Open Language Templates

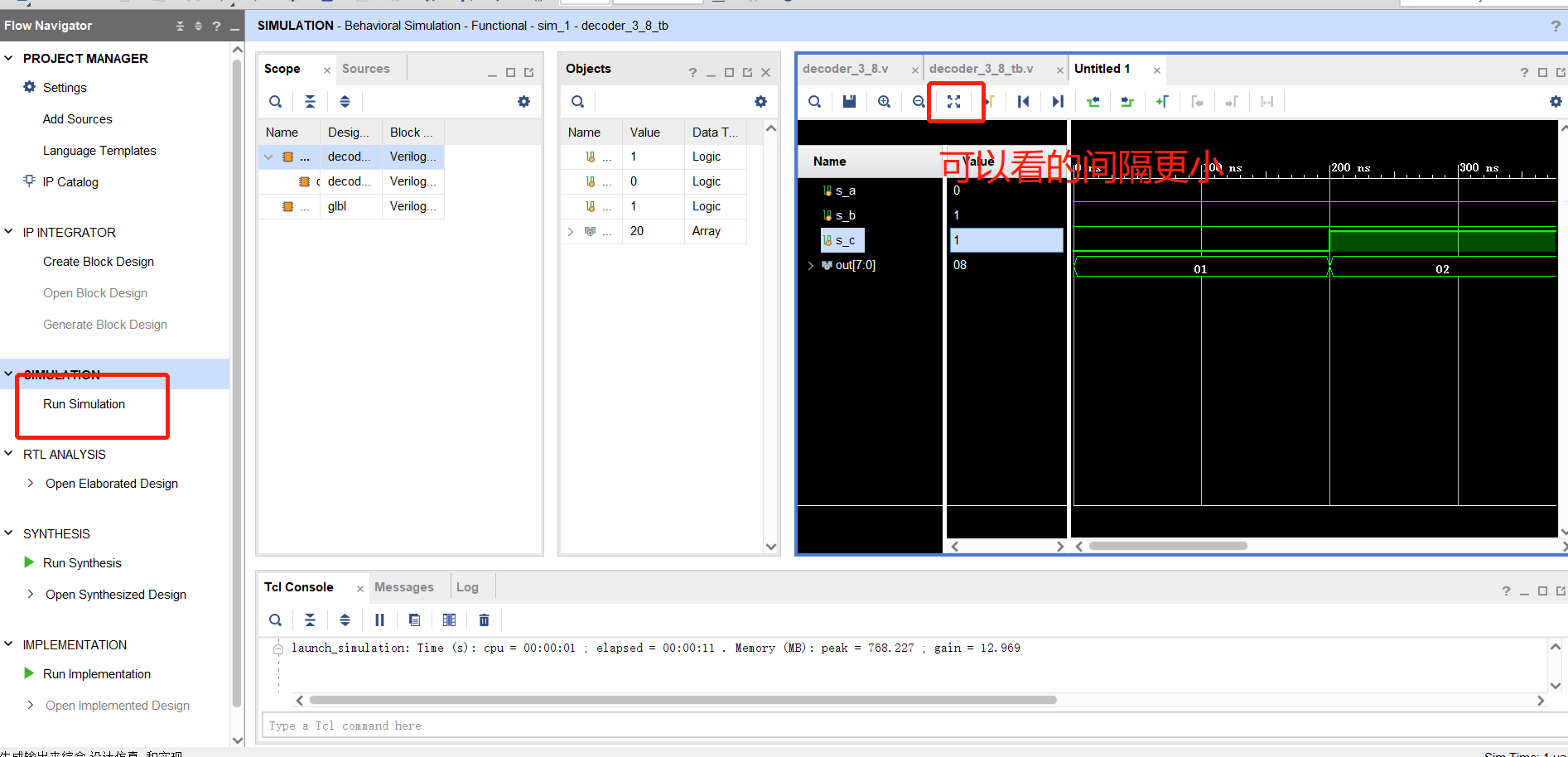click(x=99, y=151)
